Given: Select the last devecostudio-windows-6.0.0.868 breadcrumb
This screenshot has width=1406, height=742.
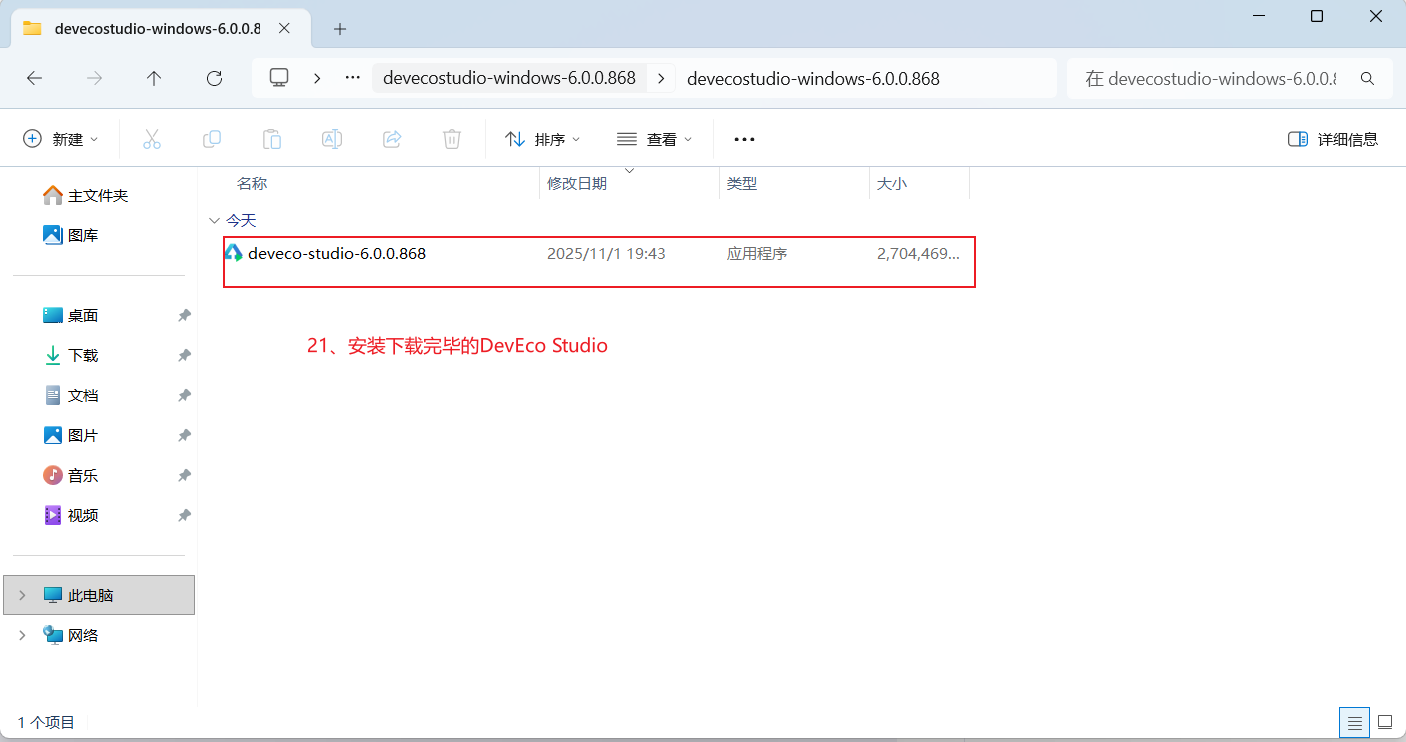Looking at the screenshot, I should pyautogui.click(x=813, y=78).
